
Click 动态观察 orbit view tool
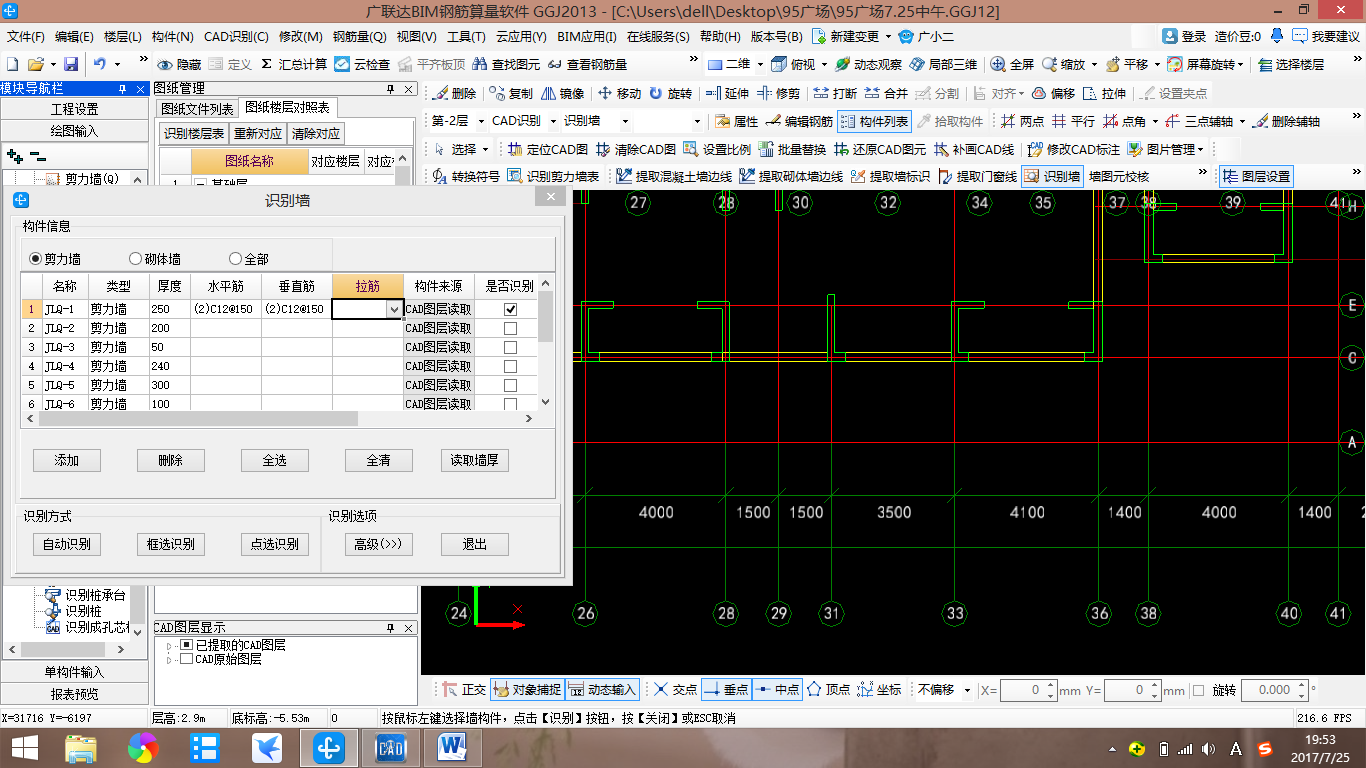868,64
